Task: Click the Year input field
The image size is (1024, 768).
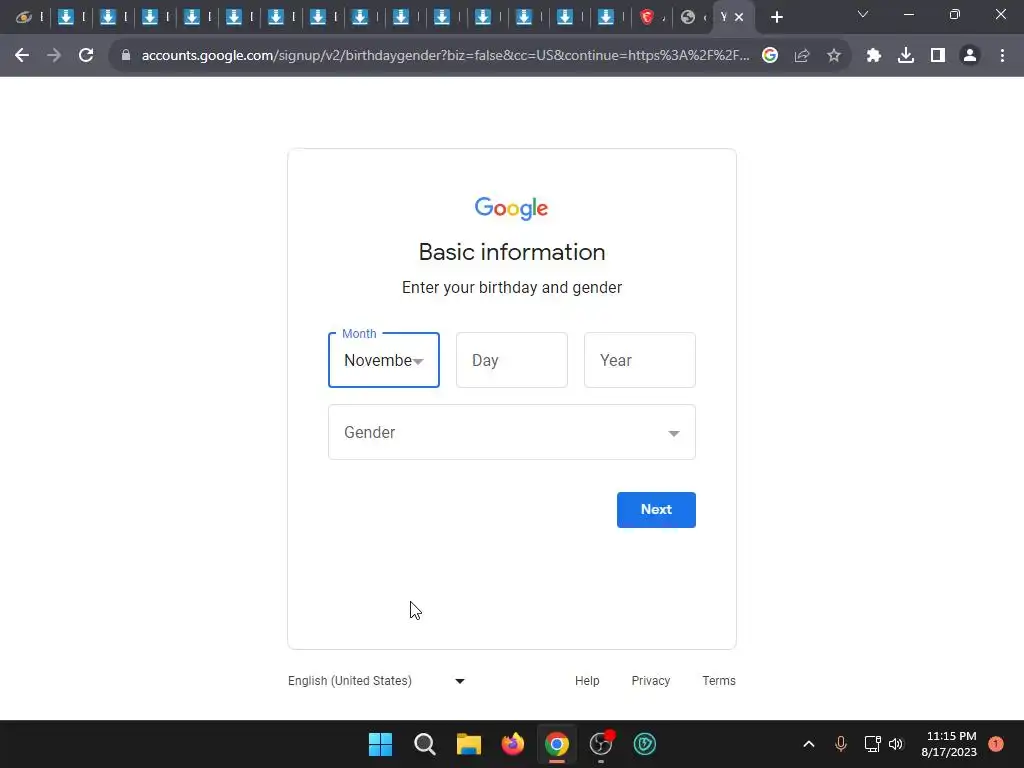Action: [640, 360]
